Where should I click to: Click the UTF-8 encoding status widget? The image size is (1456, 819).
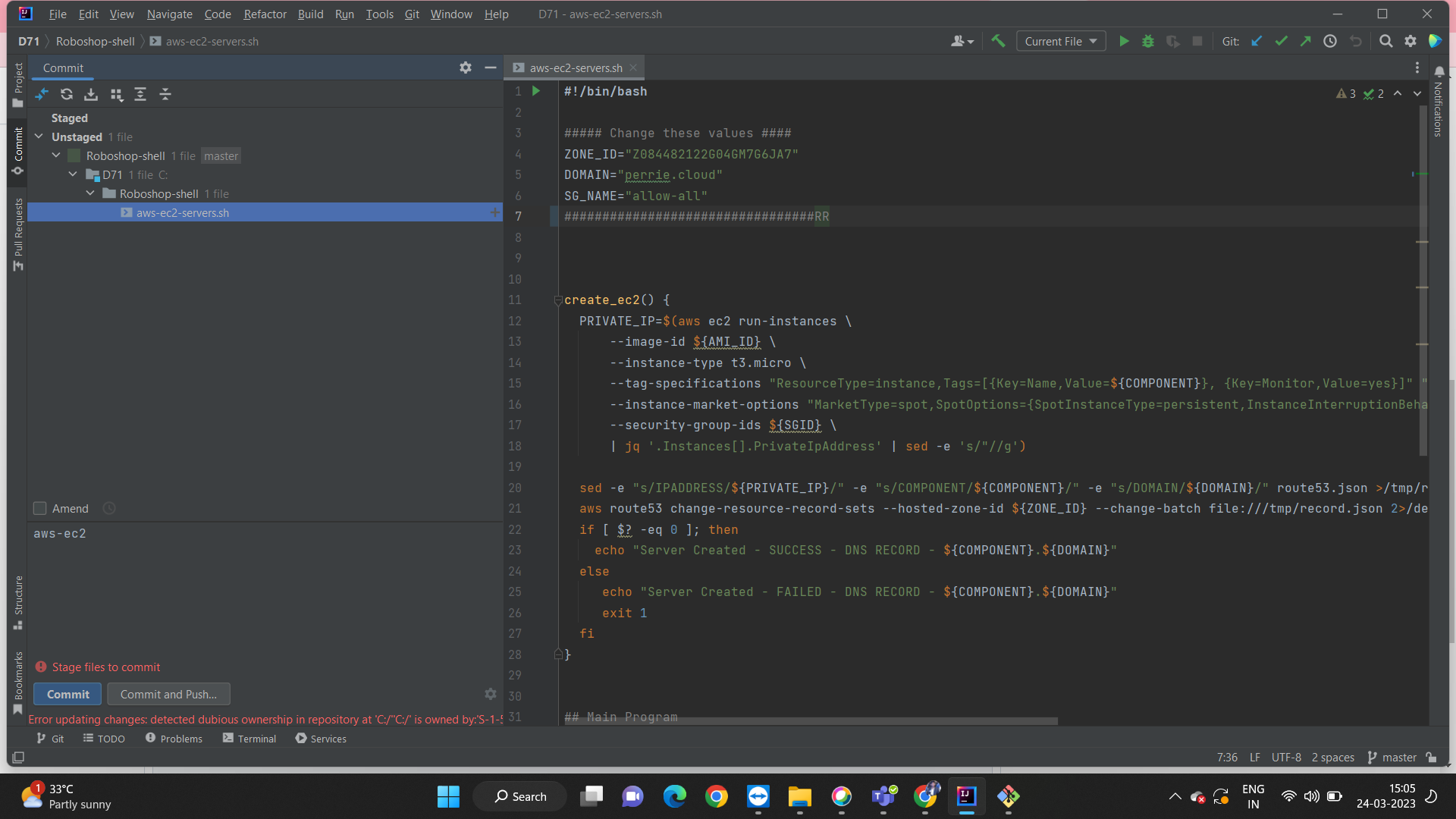coord(1286,758)
